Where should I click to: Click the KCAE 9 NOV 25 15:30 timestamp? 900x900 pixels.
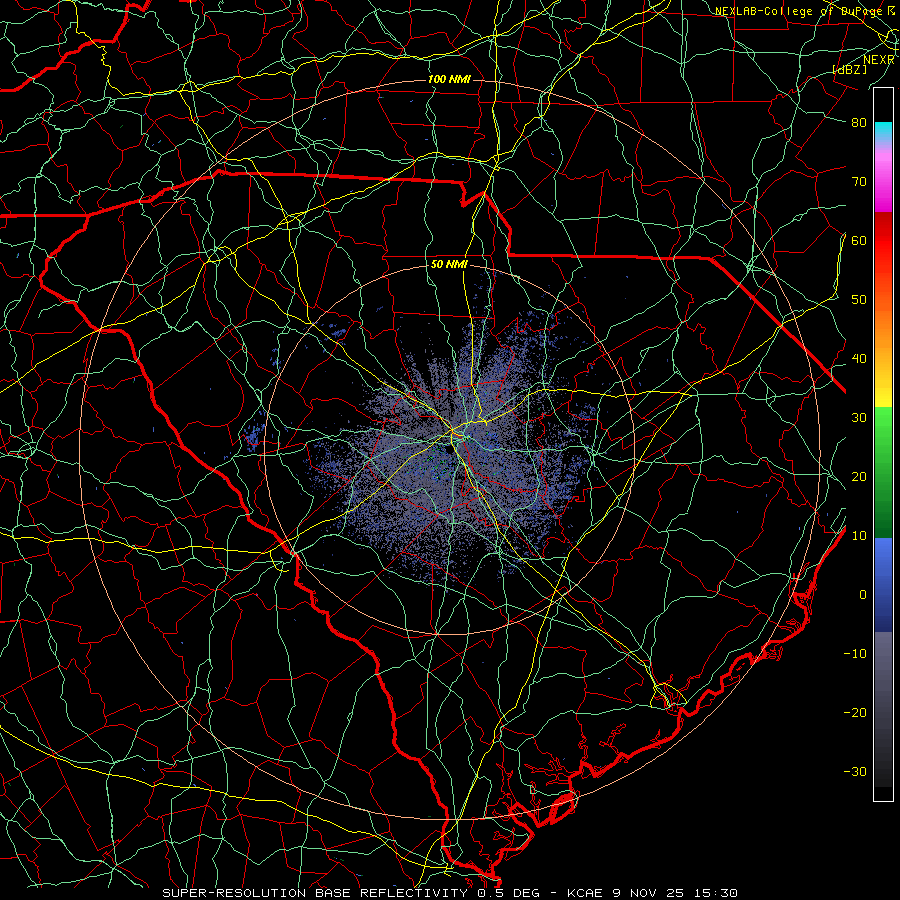click(652, 893)
